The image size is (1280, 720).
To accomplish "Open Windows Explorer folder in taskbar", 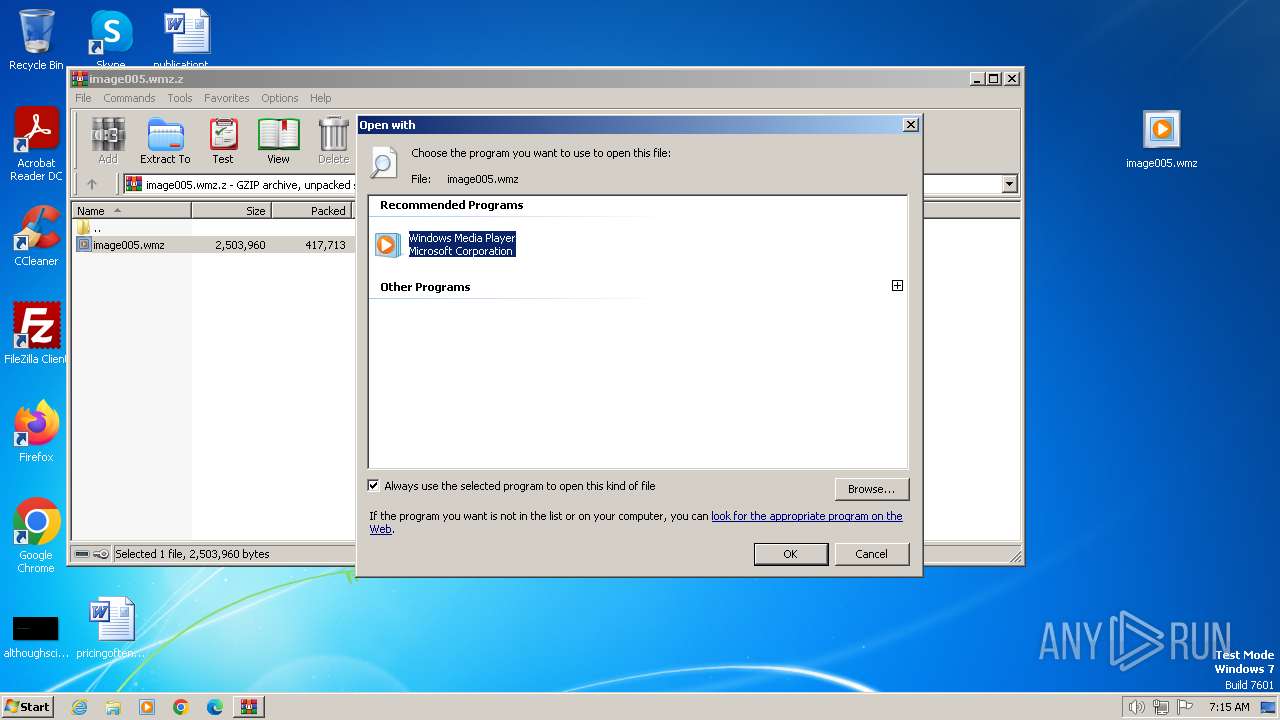I will (x=113, y=707).
